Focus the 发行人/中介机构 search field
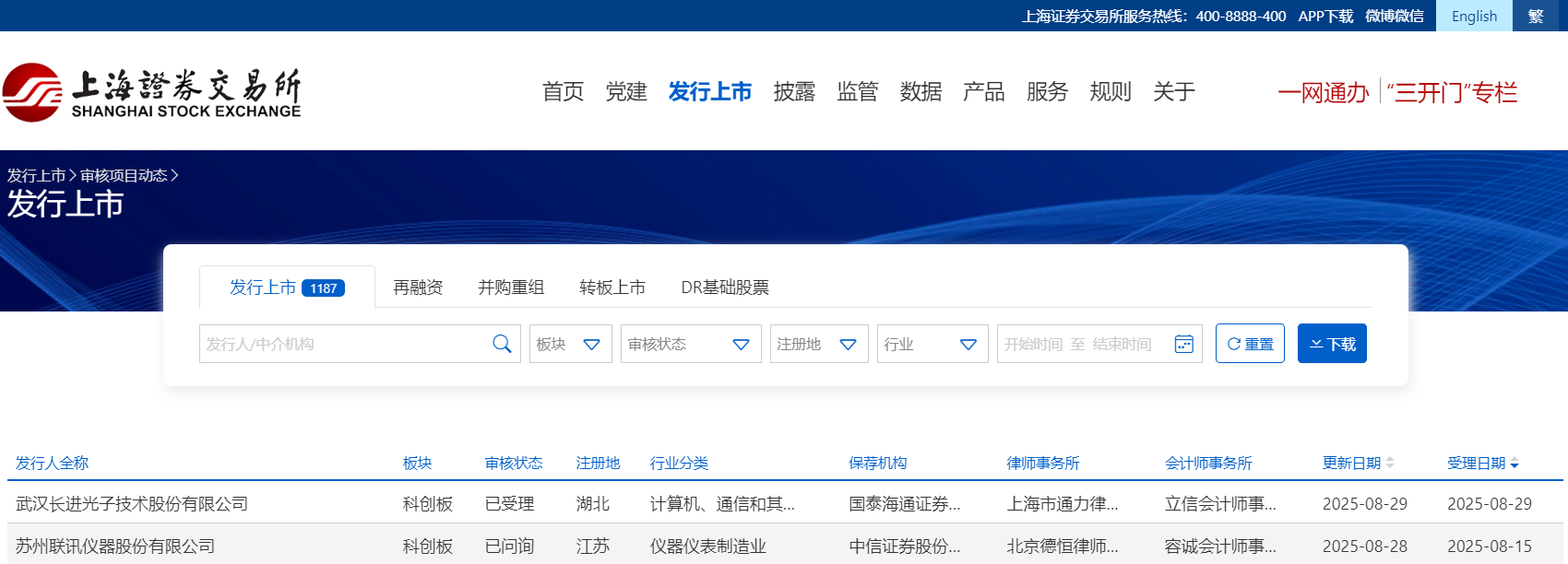Image resolution: width=1568 pixels, height=564 pixels. (346, 344)
